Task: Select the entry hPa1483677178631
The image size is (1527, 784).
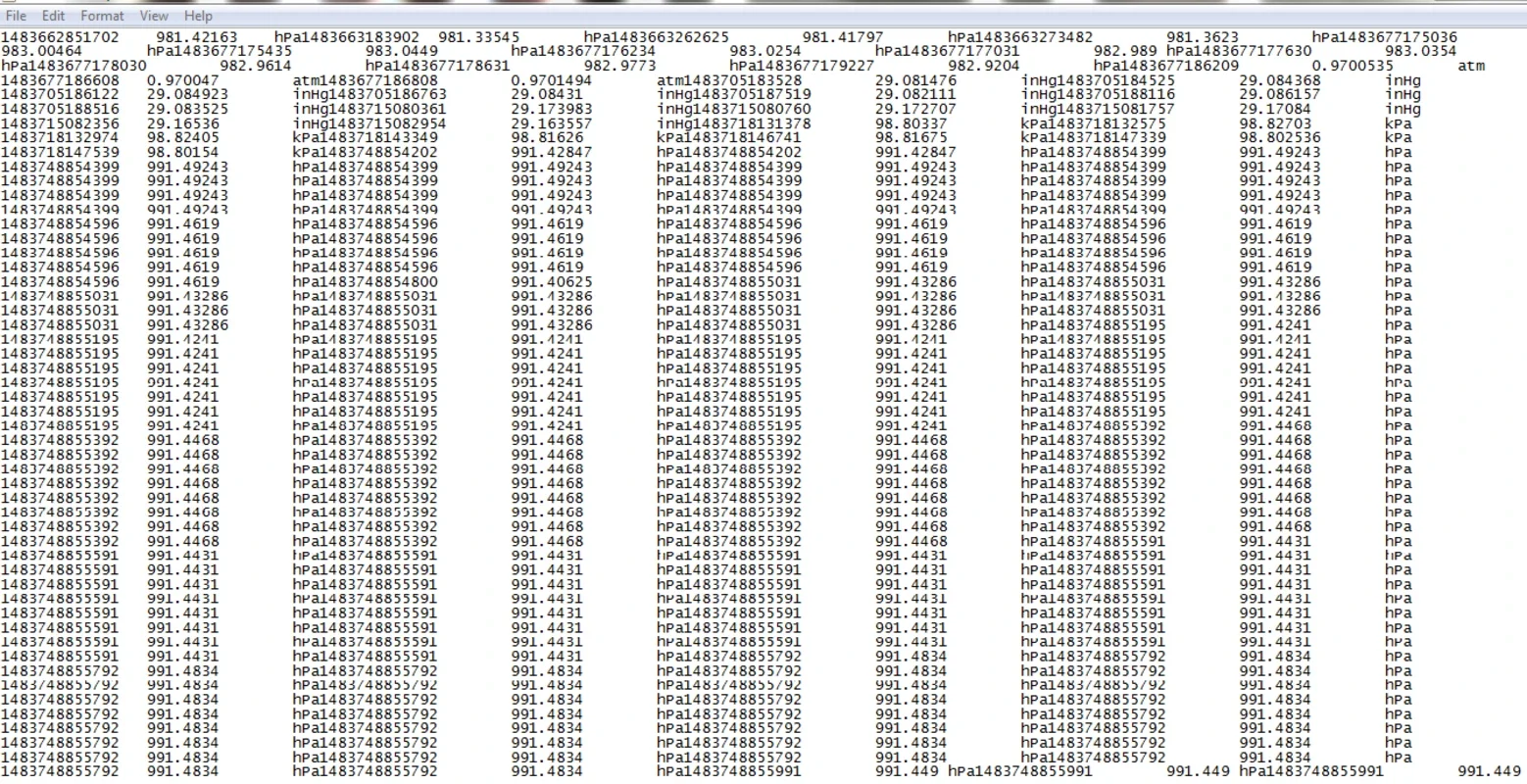Action: click(437, 66)
